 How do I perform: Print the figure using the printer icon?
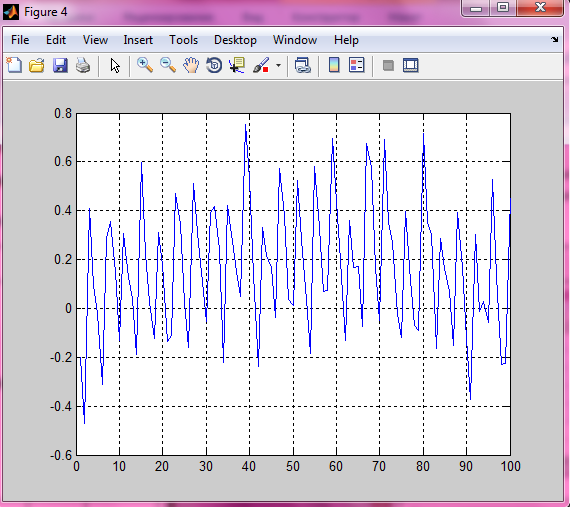point(83,66)
